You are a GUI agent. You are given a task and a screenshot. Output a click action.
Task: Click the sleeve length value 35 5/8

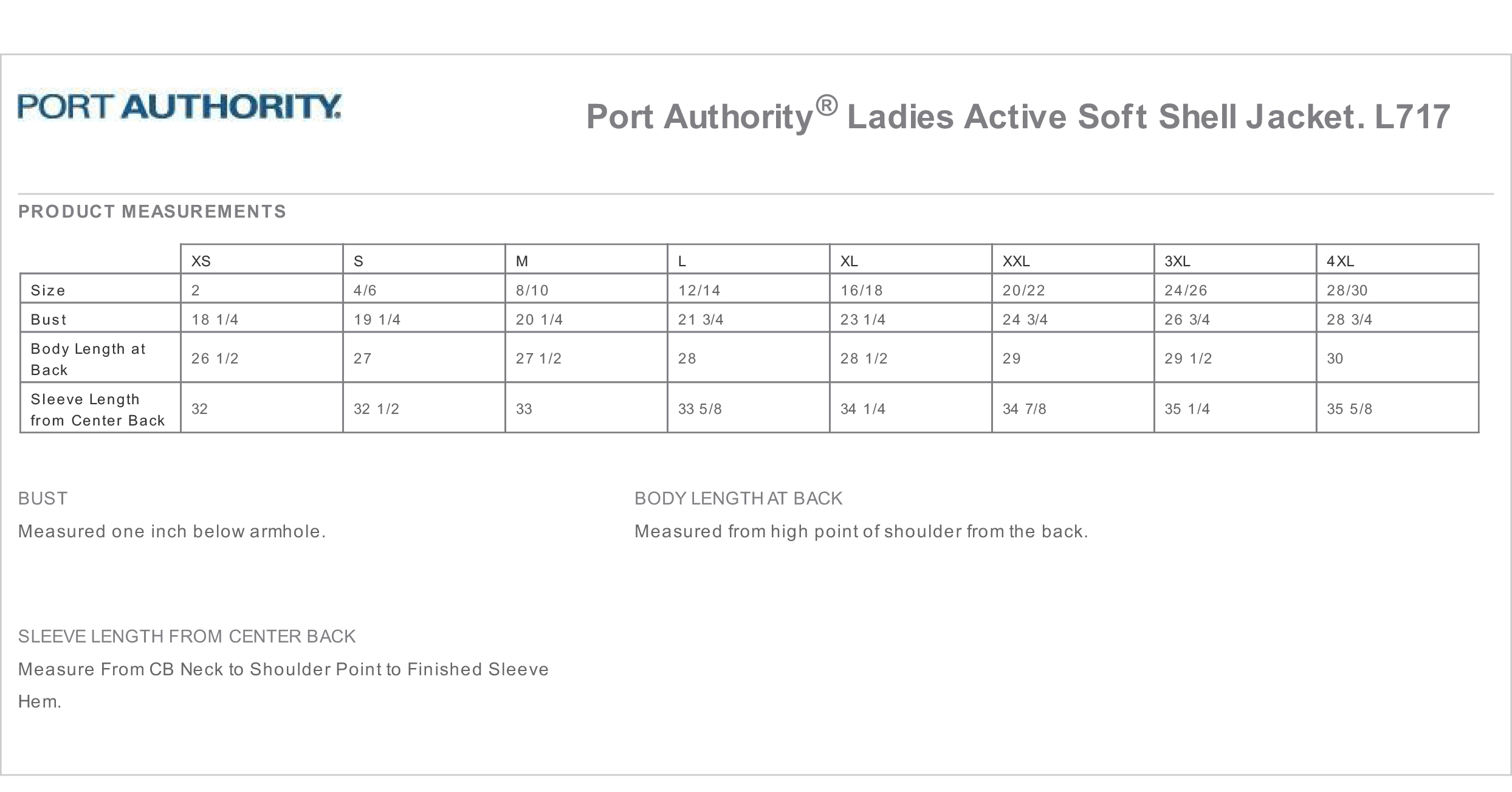click(1349, 409)
